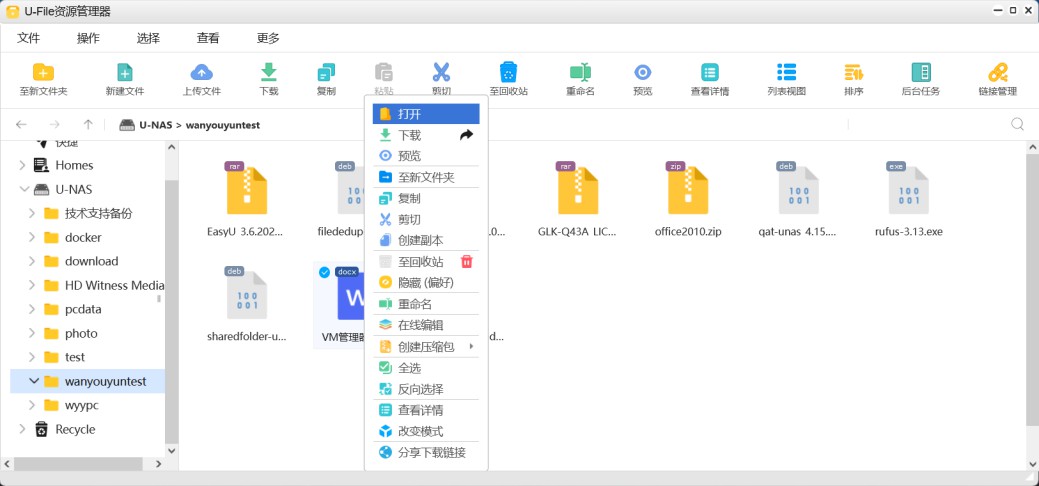This screenshot has width=1039, height=486.
Task: Go back with the left arrow
Action: click(x=21, y=125)
